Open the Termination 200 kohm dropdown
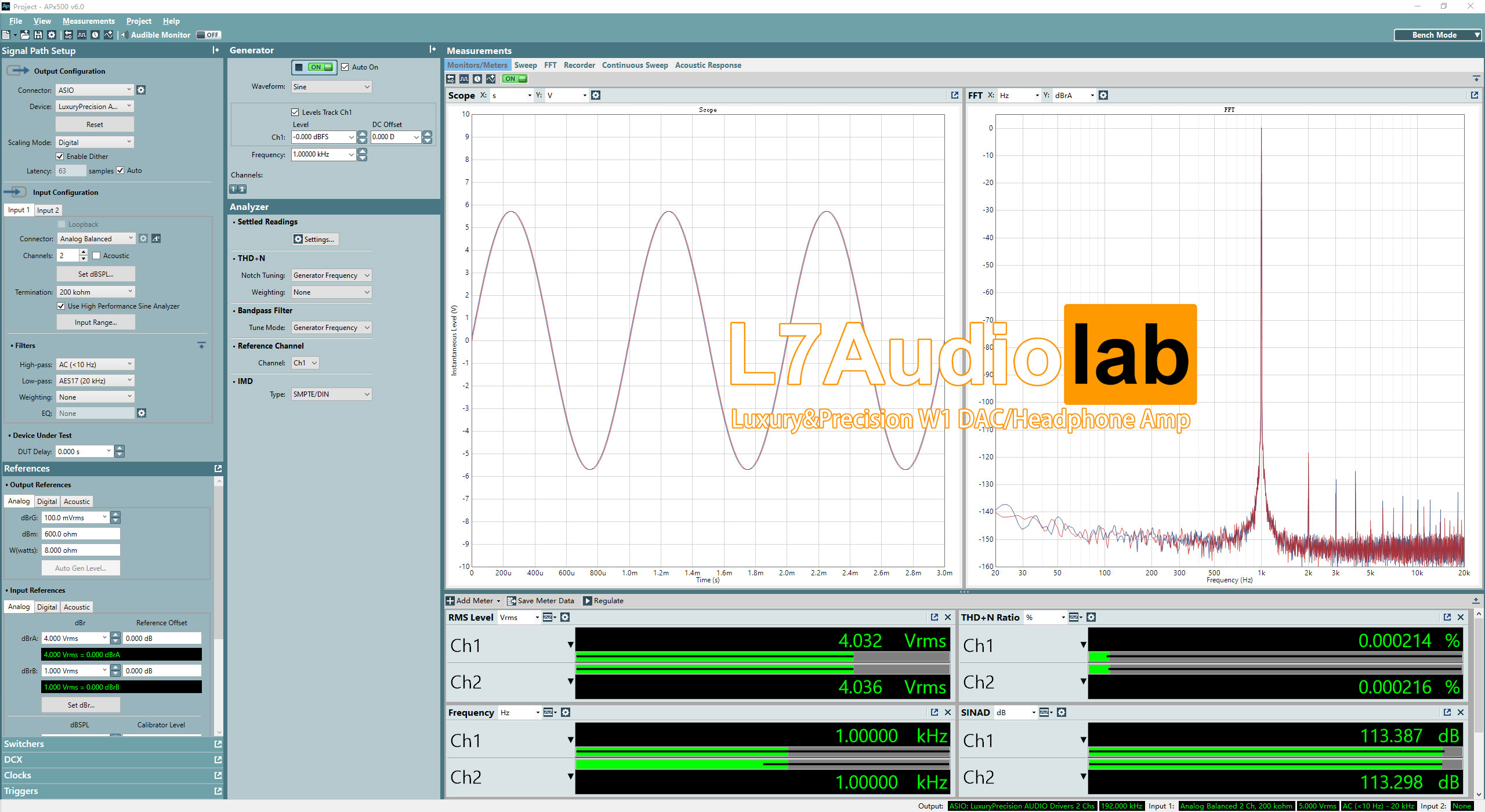Image resolution: width=1485 pixels, height=812 pixels. click(96, 292)
